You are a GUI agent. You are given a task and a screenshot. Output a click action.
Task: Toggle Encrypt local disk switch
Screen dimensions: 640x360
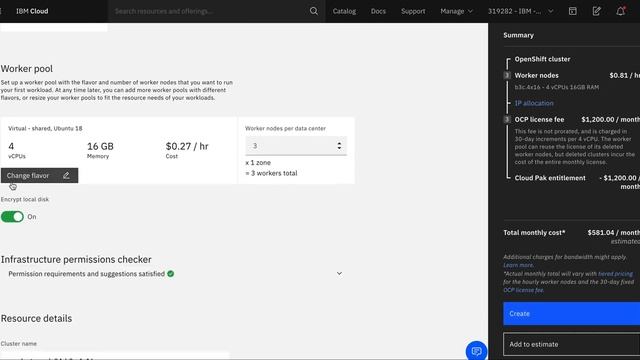[x=12, y=217]
